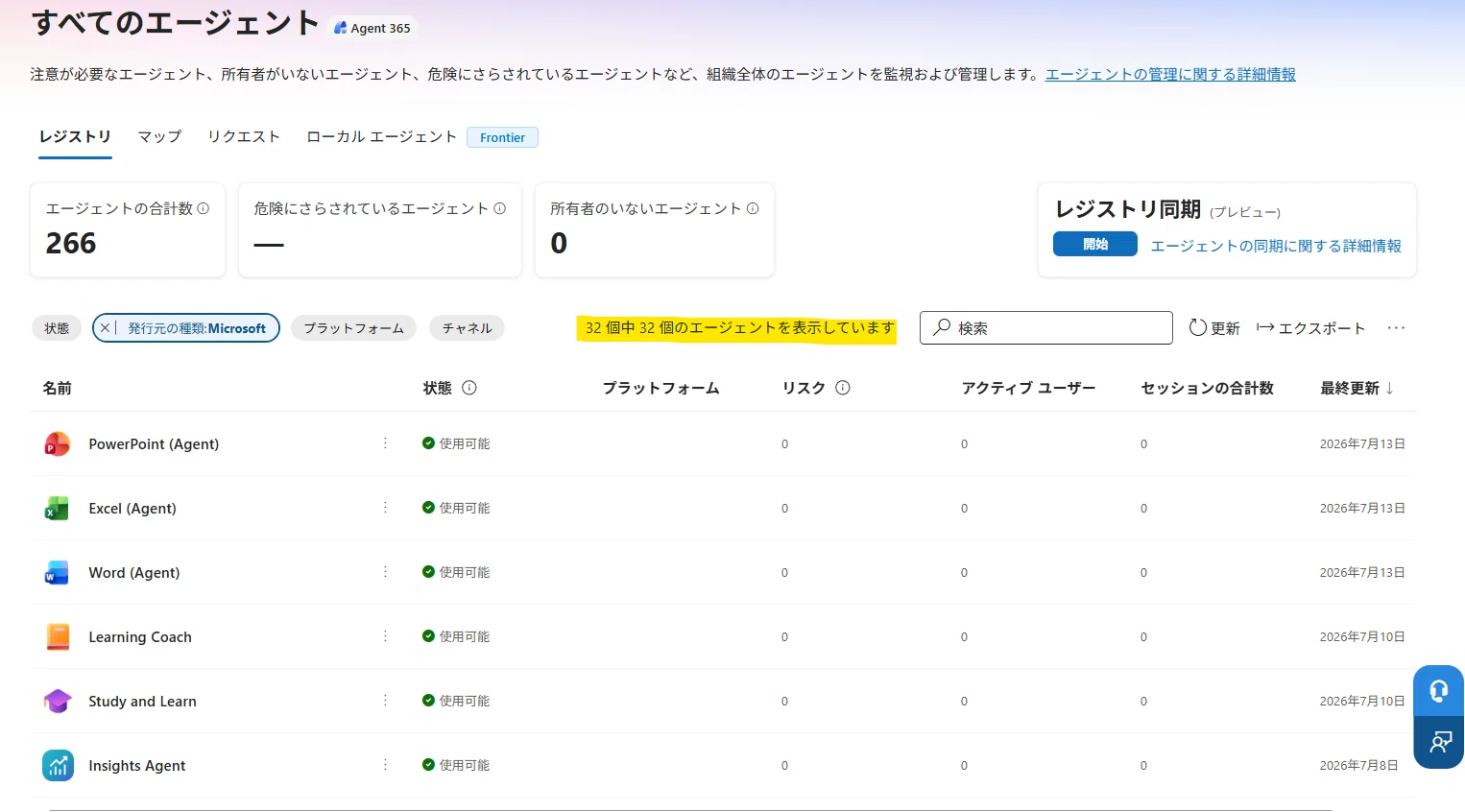Click the Word (Agent) icon

[x=58, y=573]
